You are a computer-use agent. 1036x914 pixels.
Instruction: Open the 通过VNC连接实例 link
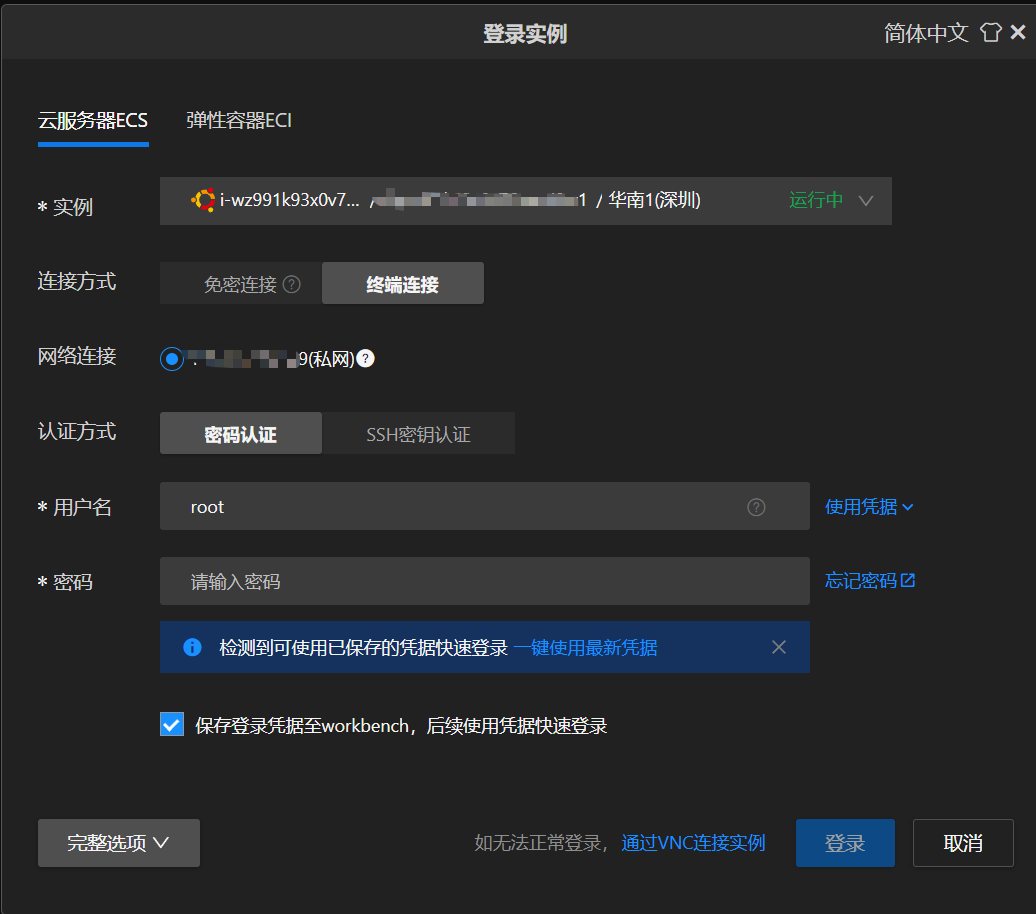coord(693,843)
